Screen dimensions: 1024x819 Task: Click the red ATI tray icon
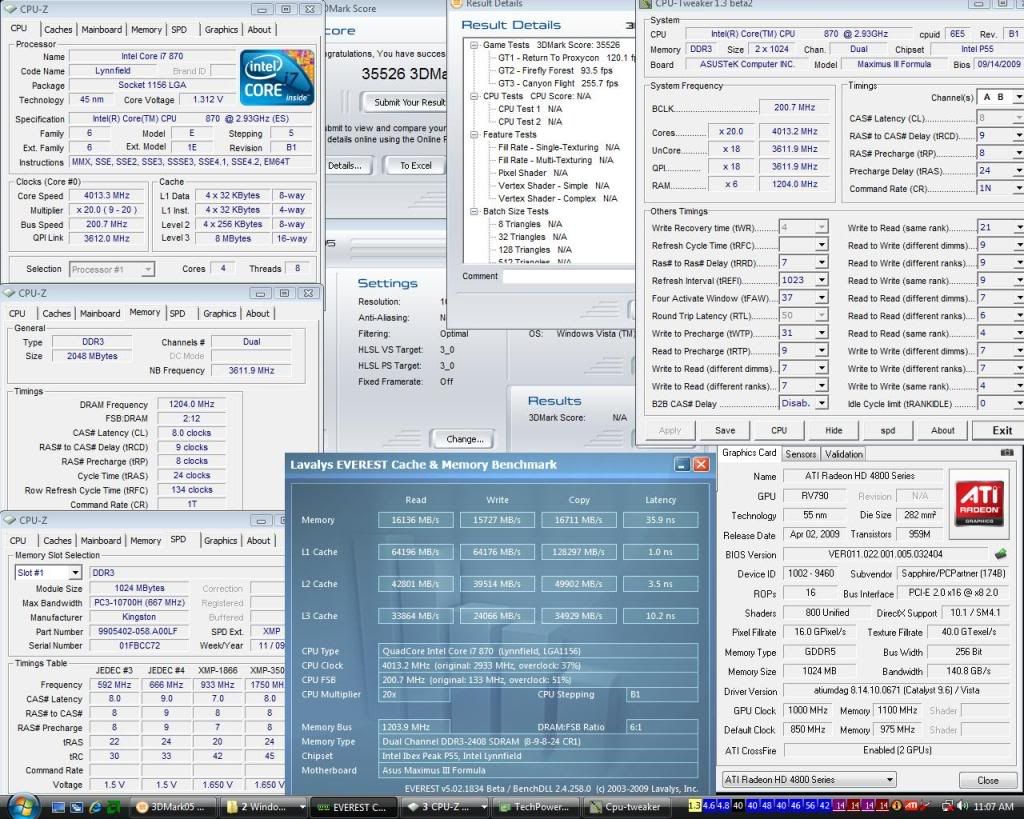click(x=910, y=807)
